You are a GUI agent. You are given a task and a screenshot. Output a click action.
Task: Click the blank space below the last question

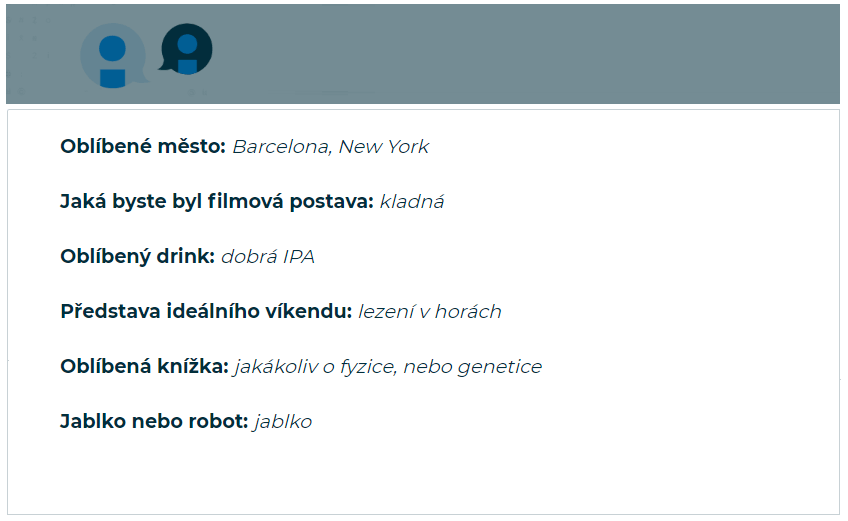[x=420, y=475]
